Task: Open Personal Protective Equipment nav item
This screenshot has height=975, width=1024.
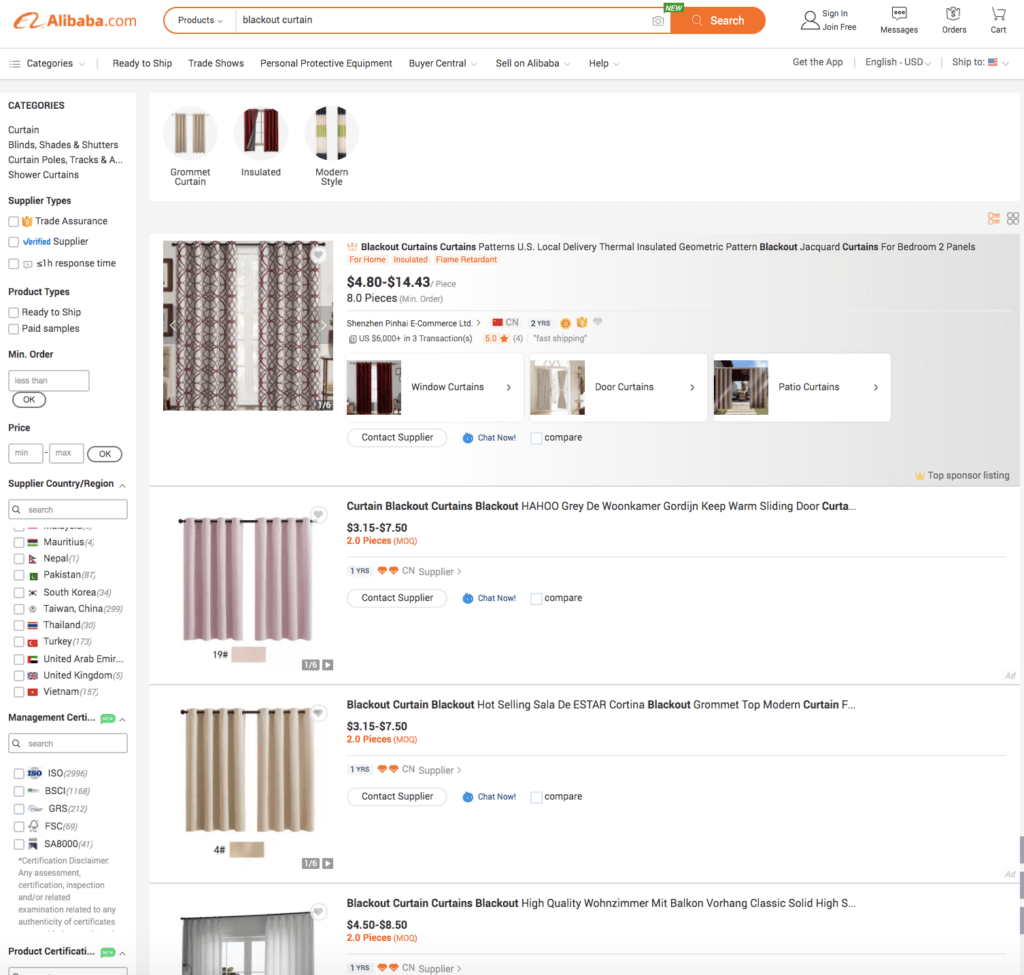Action: click(326, 63)
